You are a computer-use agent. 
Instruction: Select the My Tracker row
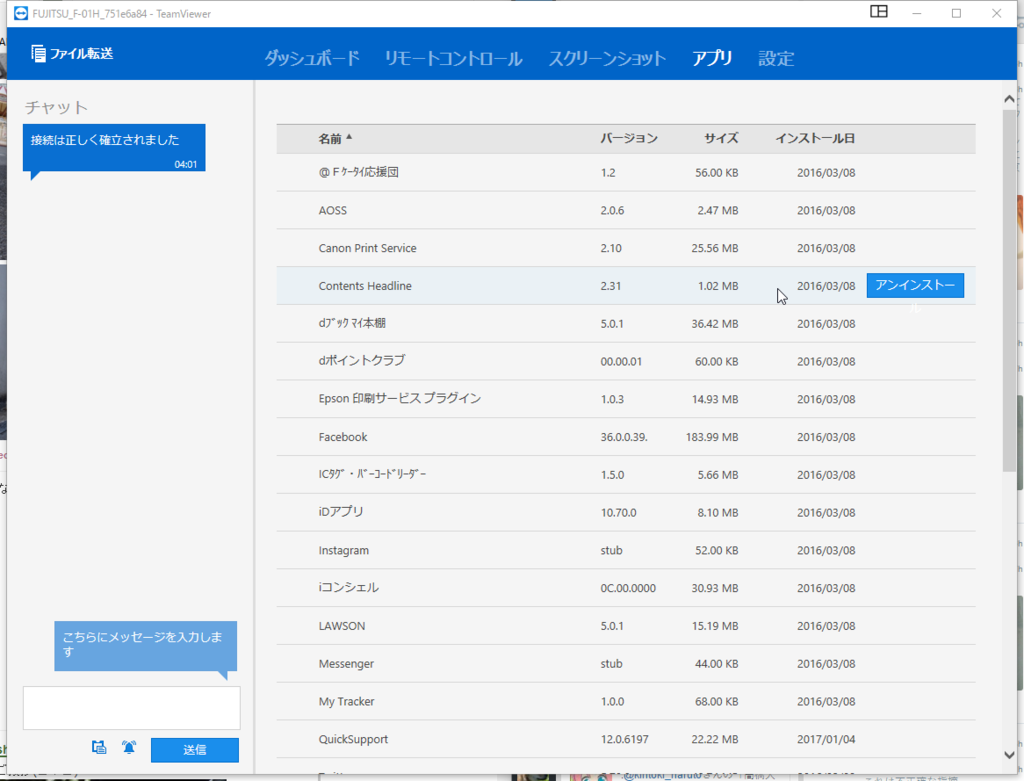point(626,701)
